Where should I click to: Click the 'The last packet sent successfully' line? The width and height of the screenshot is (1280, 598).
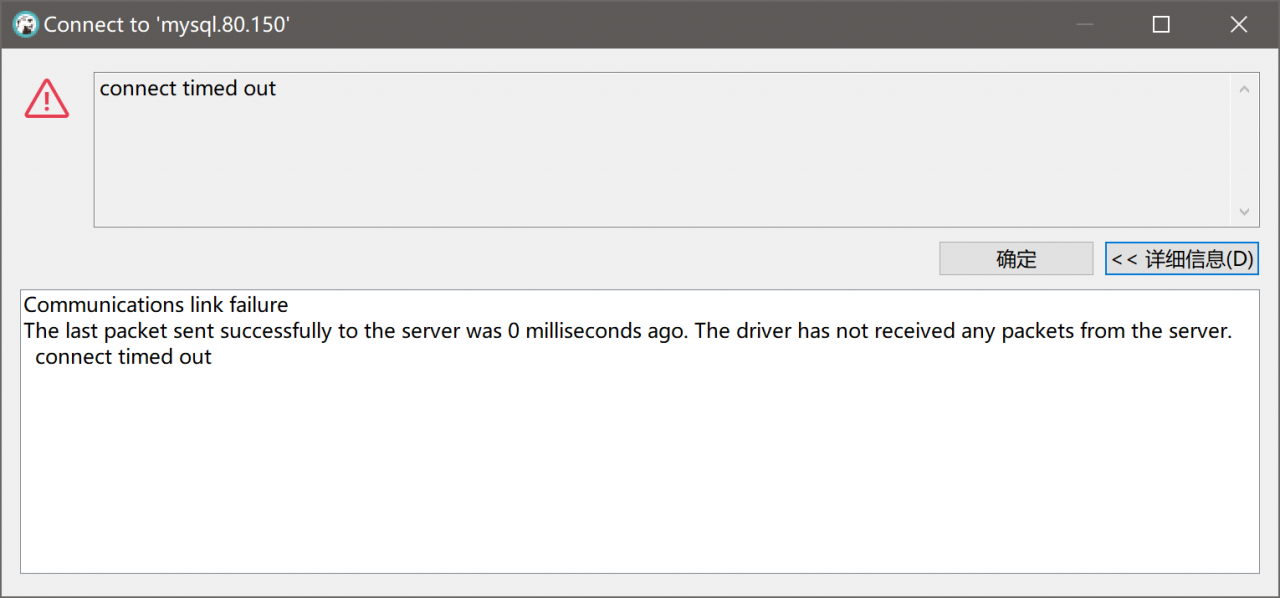[x=628, y=331]
